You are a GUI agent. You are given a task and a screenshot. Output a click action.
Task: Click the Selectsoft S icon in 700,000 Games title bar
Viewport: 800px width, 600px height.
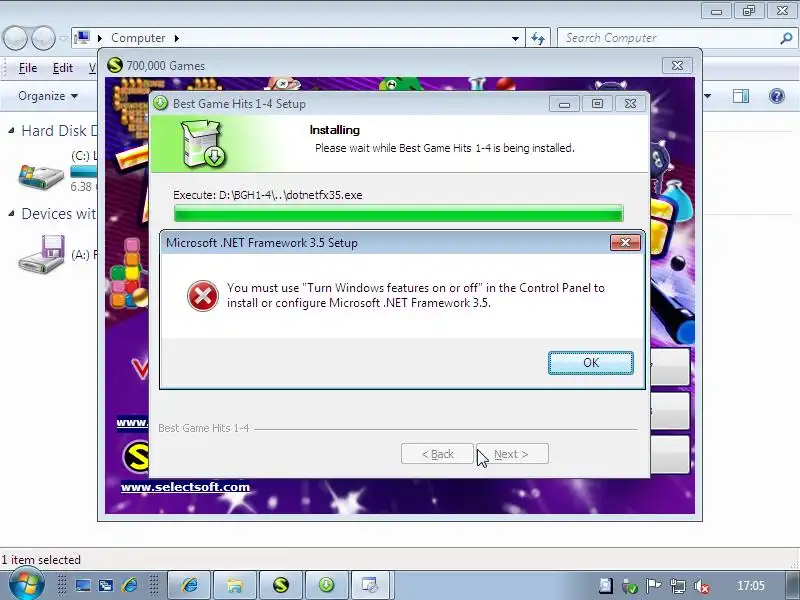coord(115,65)
